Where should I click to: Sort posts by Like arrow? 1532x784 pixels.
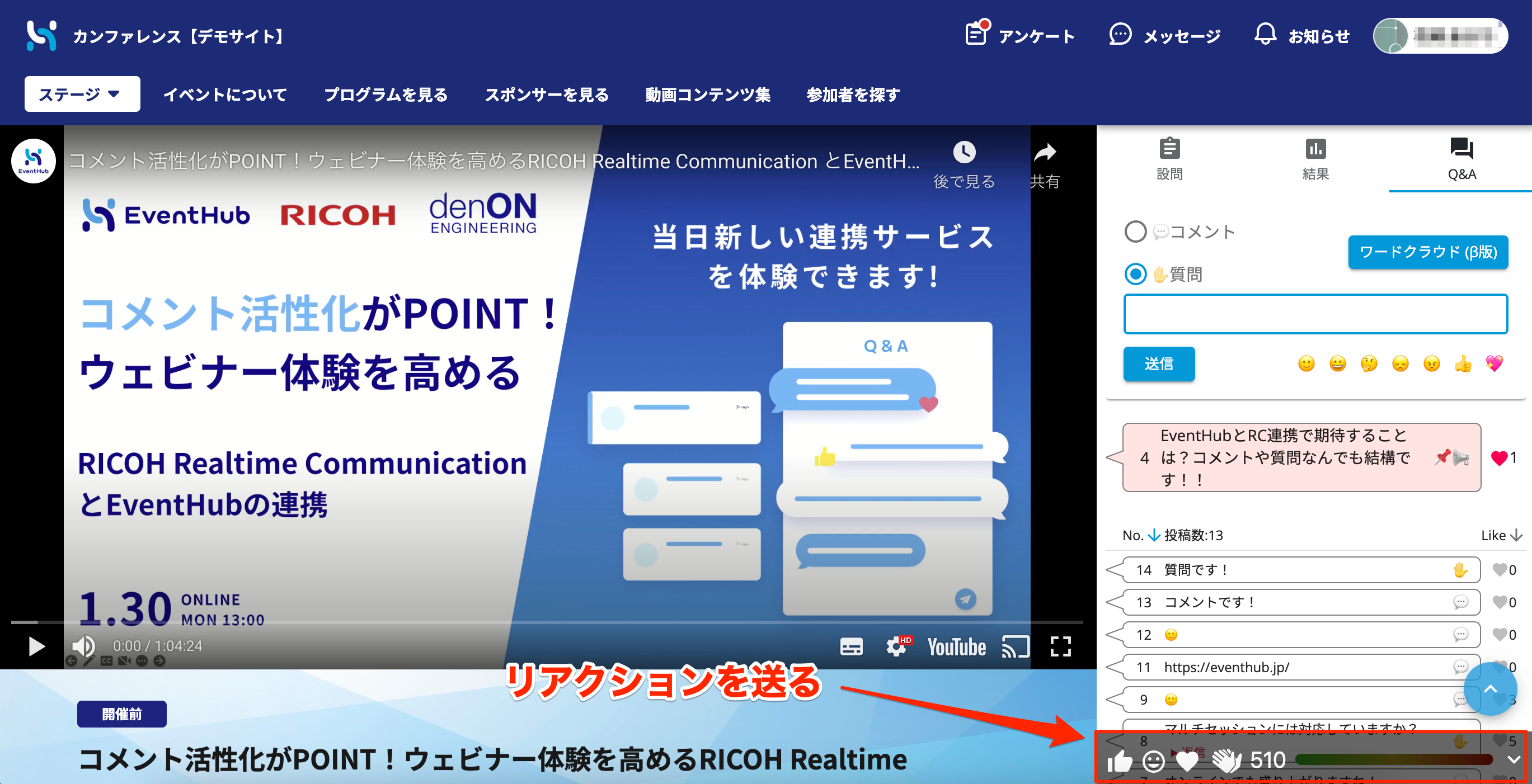[1516, 536]
